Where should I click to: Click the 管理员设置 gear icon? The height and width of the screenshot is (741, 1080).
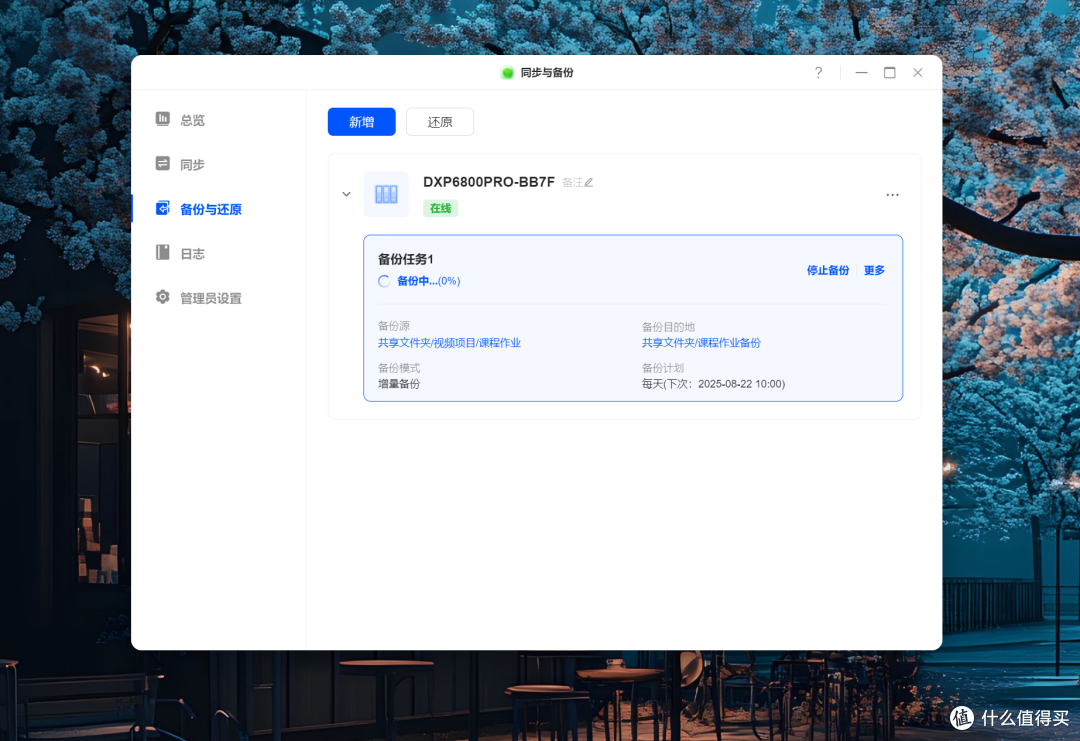[x=163, y=297]
